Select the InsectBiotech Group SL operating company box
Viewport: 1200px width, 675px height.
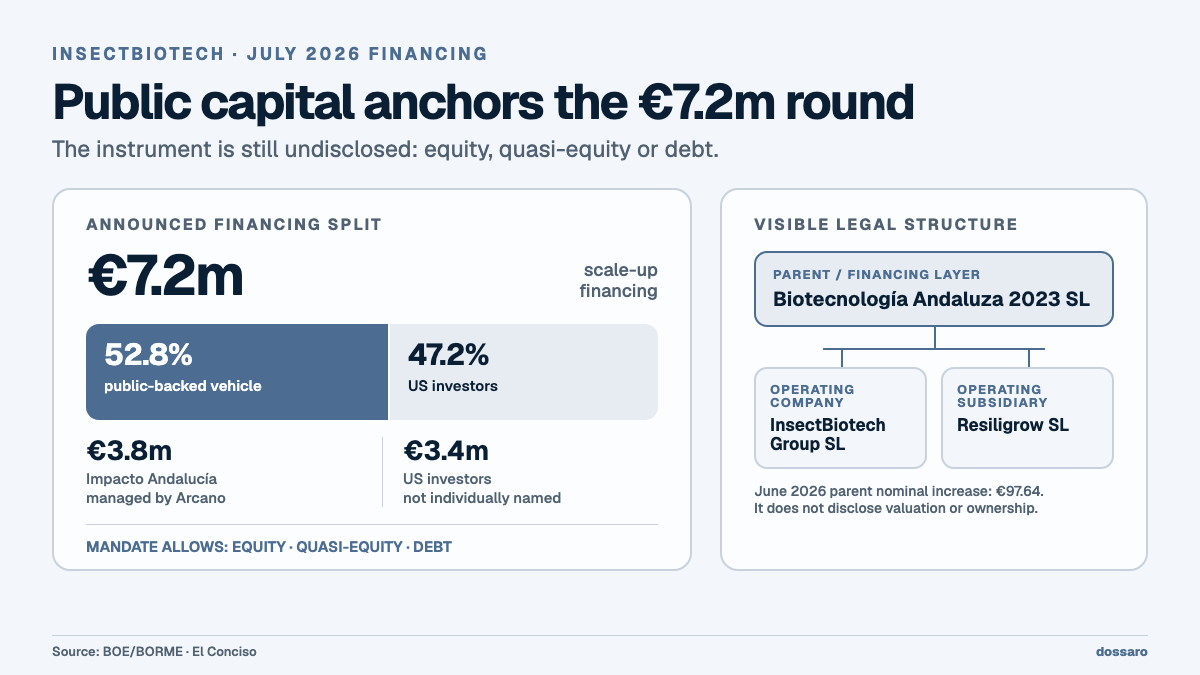pos(840,418)
